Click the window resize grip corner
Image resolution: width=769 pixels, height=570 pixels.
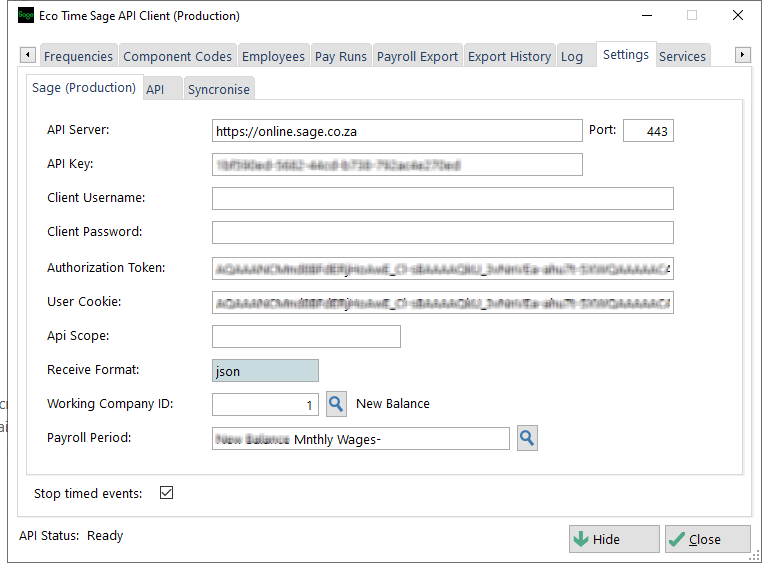(755, 556)
